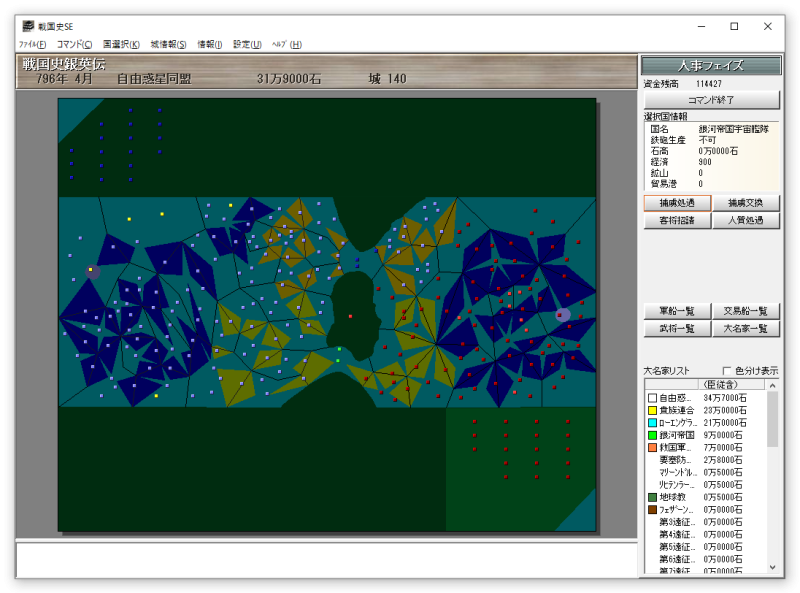The width and height of the screenshot is (800, 593).
Task: Click the 大名家リスト label
Action: [666, 370]
